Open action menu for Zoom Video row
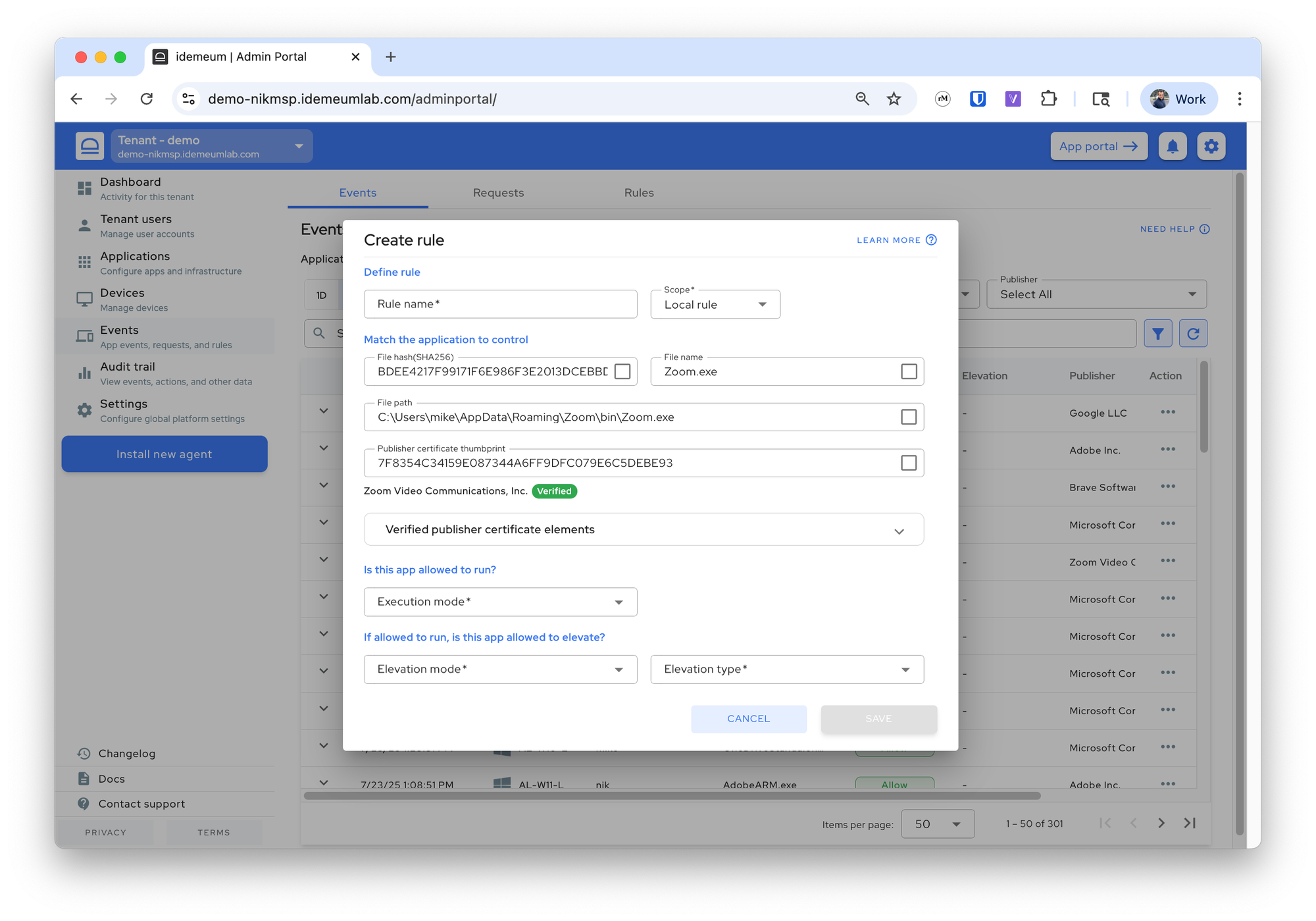 click(x=1167, y=561)
